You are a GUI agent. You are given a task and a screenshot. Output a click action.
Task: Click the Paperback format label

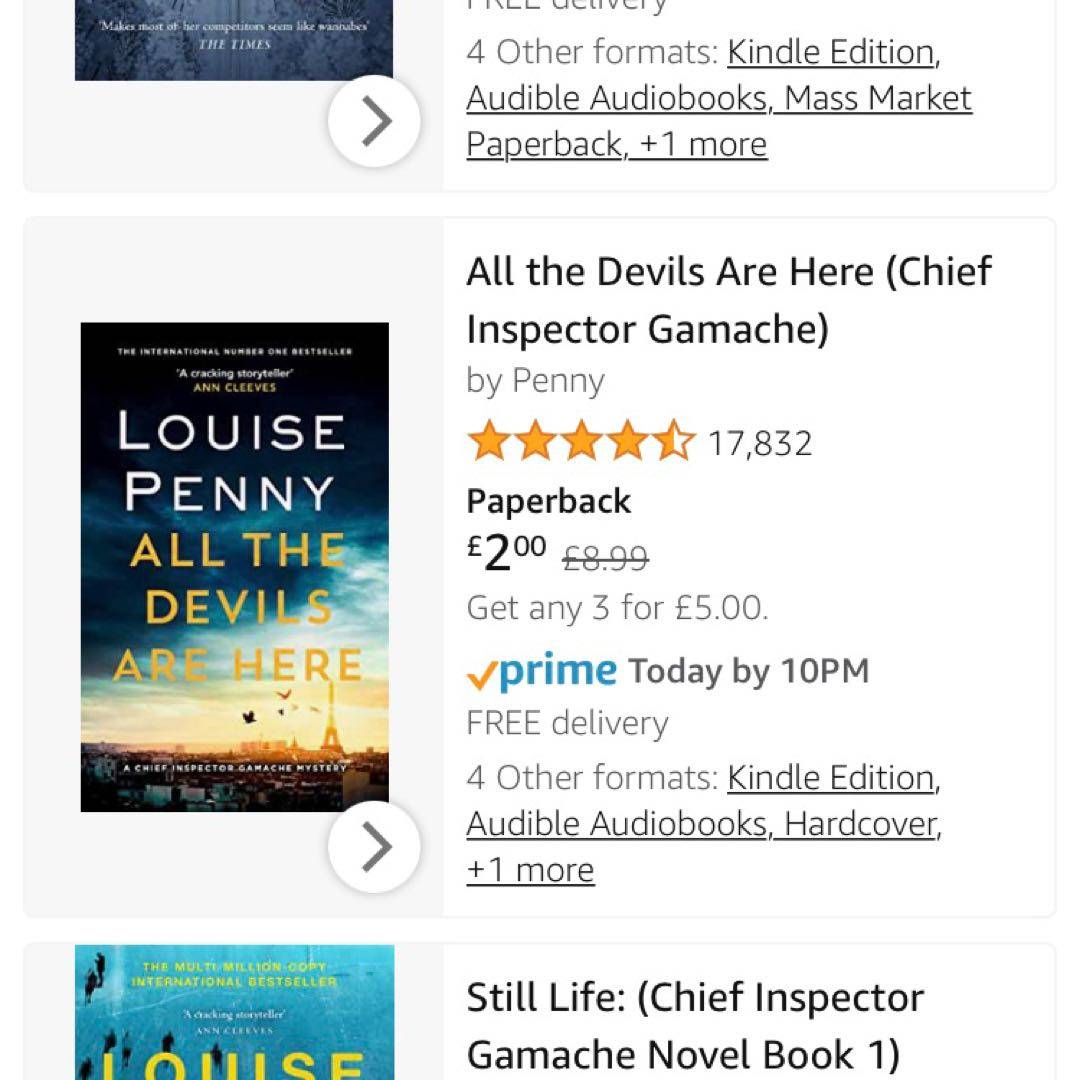coord(549,501)
